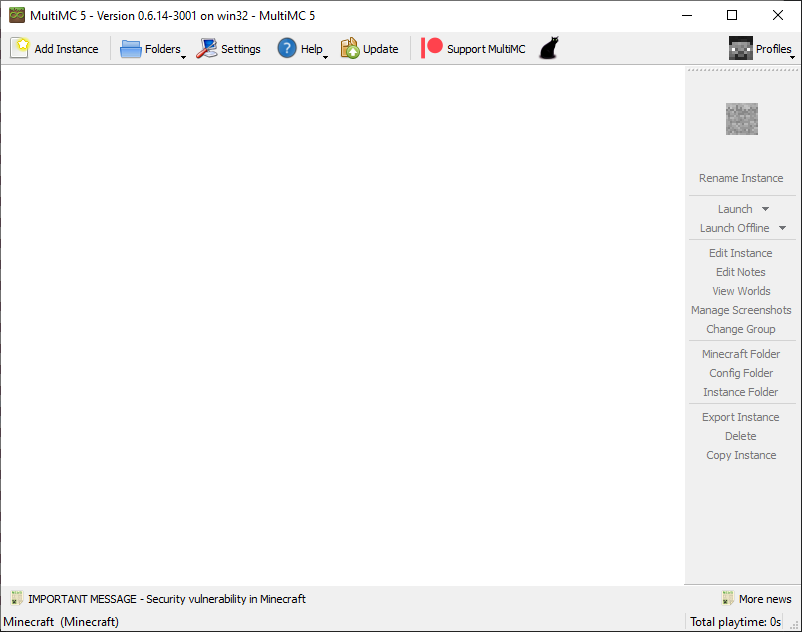Click Delete in the instance sidebar
802x632 pixels.
click(x=740, y=436)
